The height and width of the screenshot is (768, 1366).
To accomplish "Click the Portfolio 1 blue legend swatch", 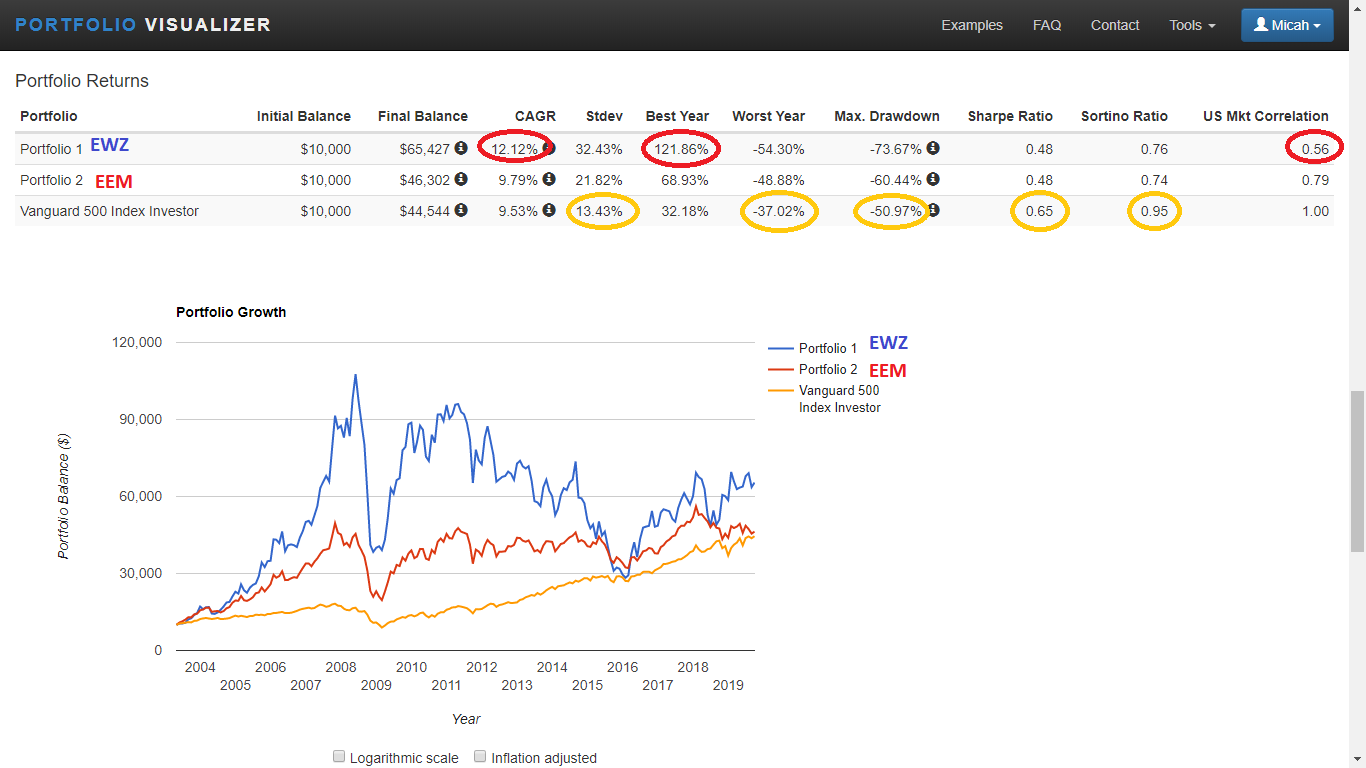I will point(780,349).
